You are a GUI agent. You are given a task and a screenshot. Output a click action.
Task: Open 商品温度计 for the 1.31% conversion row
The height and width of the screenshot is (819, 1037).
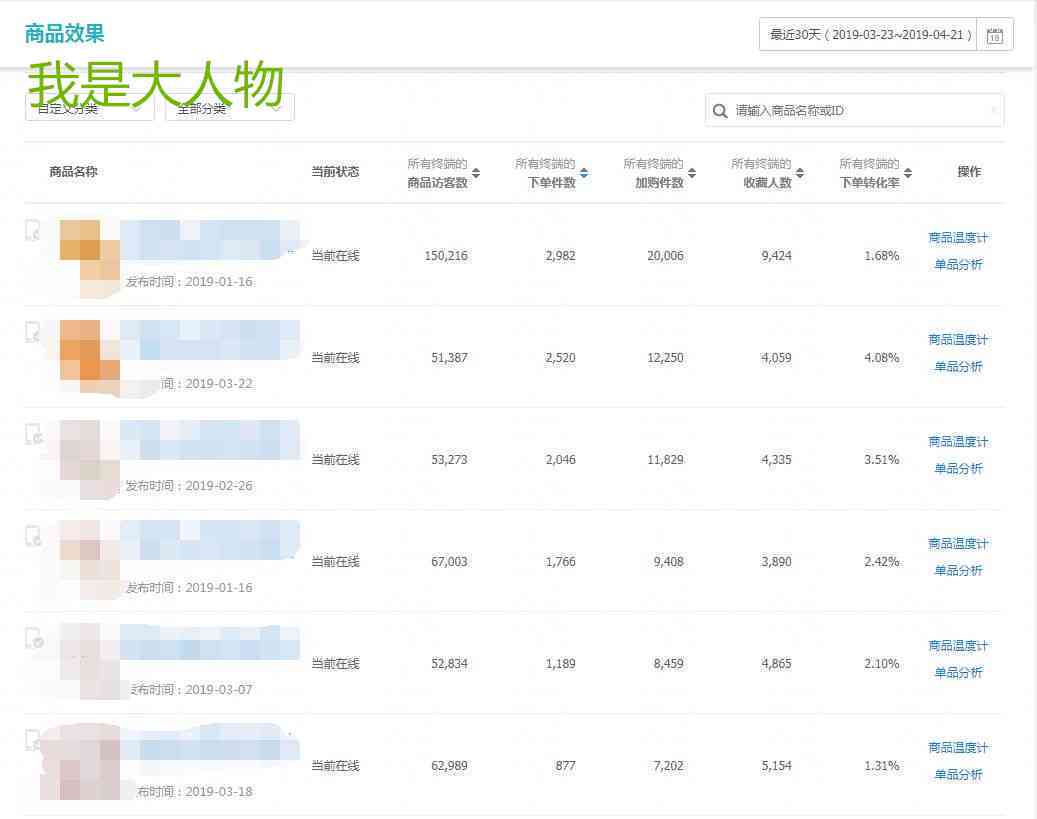point(958,748)
